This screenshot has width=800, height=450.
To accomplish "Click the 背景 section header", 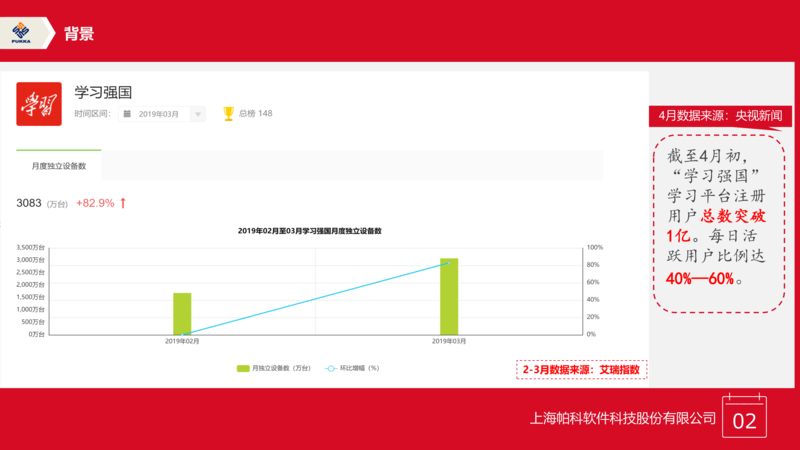I will tap(79, 34).
